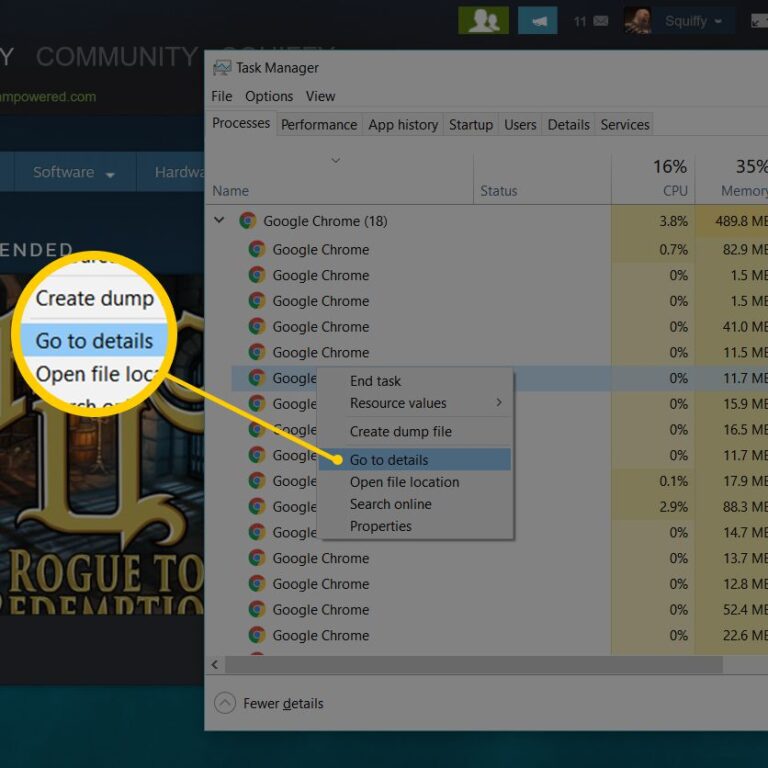Image resolution: width=768 pixels, height=768 pixels.
Task: Click the Task Manager title bar icon
Action: pos(222,68)
